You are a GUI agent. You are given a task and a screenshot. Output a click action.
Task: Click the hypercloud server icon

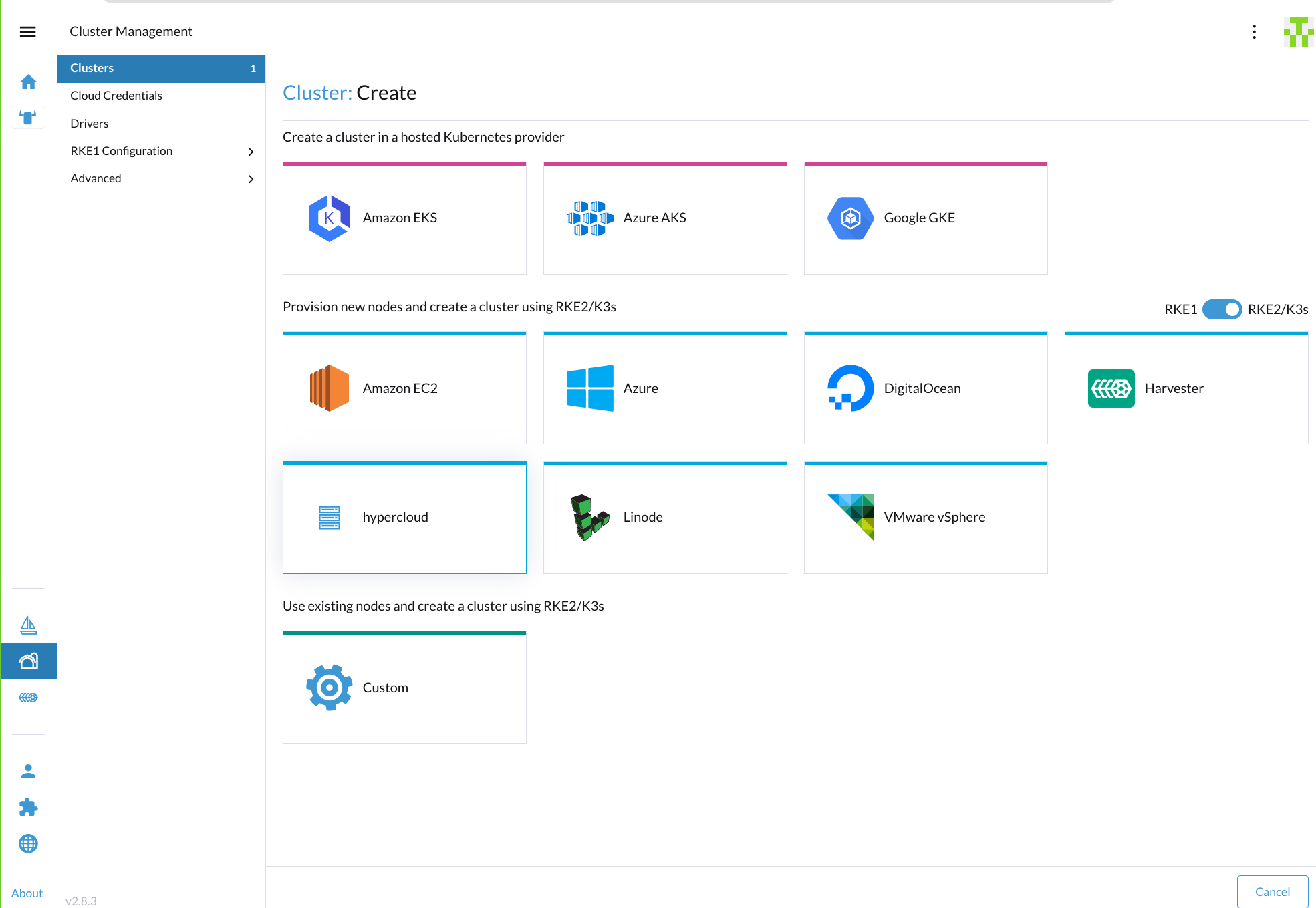tap(329, 518)
